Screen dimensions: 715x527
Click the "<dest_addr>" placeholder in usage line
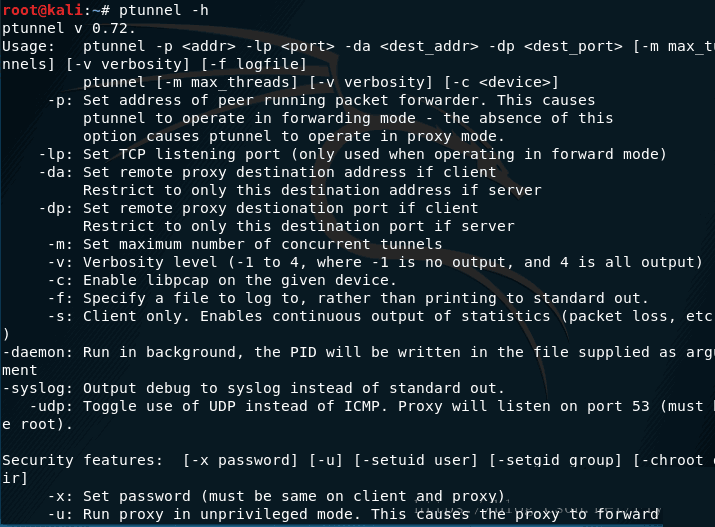click(x=429, y=46)
